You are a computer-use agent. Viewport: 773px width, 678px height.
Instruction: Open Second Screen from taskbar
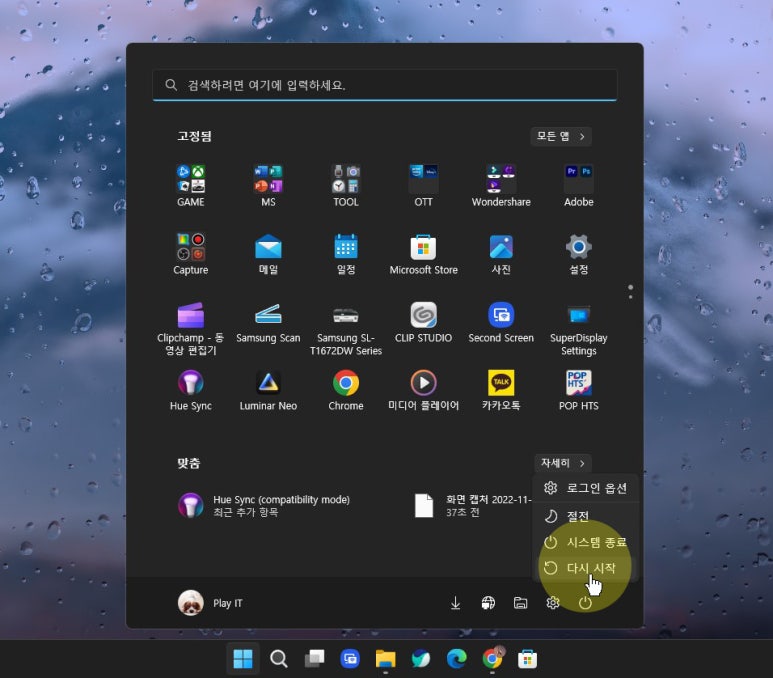[x=350, y=658]
